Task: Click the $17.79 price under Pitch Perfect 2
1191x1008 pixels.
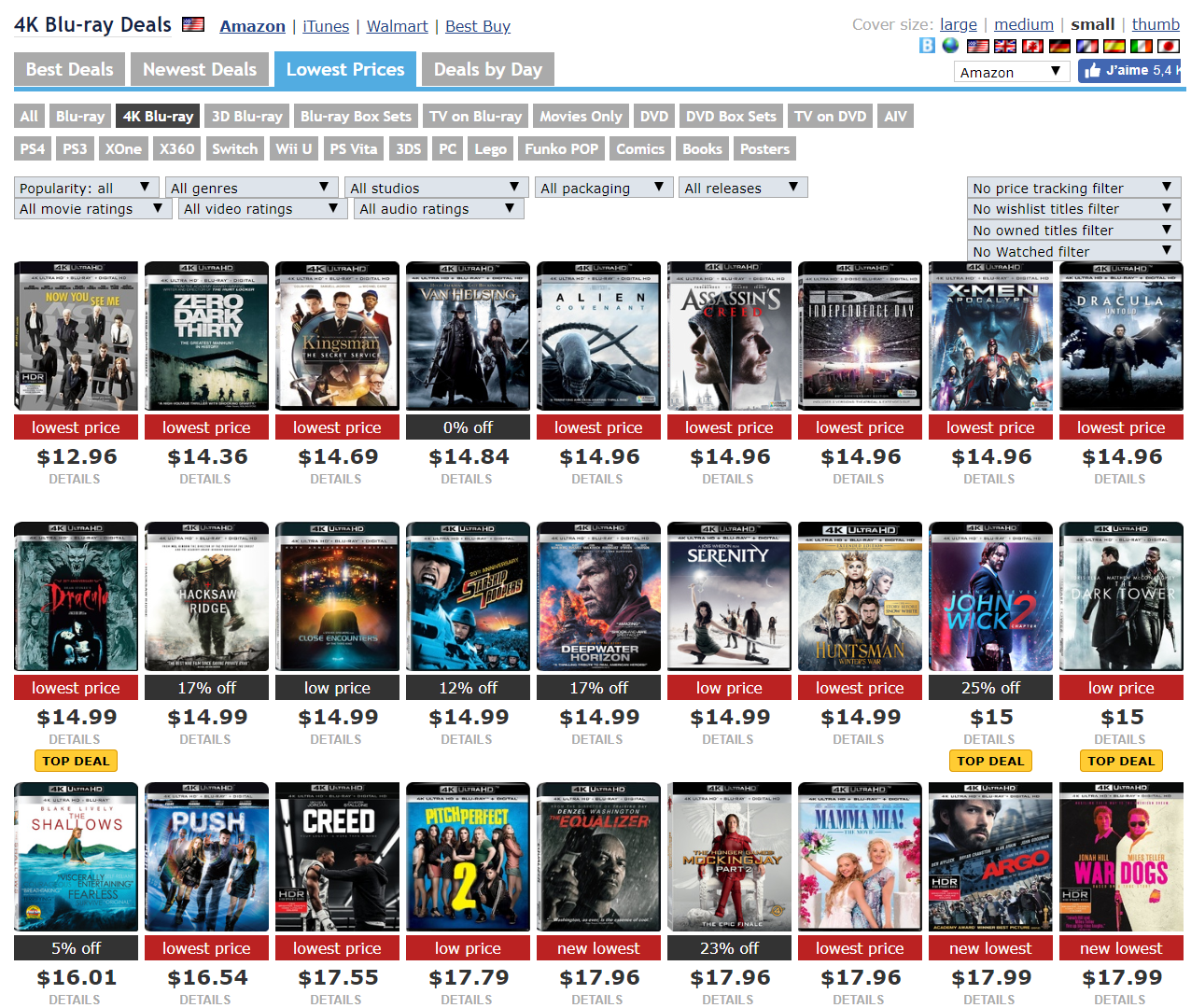Action: [469, 977]
